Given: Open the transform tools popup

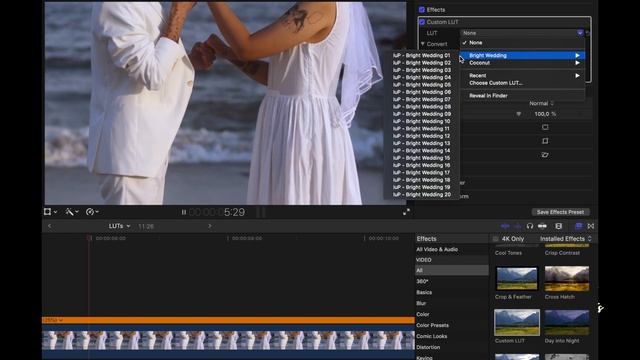Looking at the screenshot, I should click(51, 212).
